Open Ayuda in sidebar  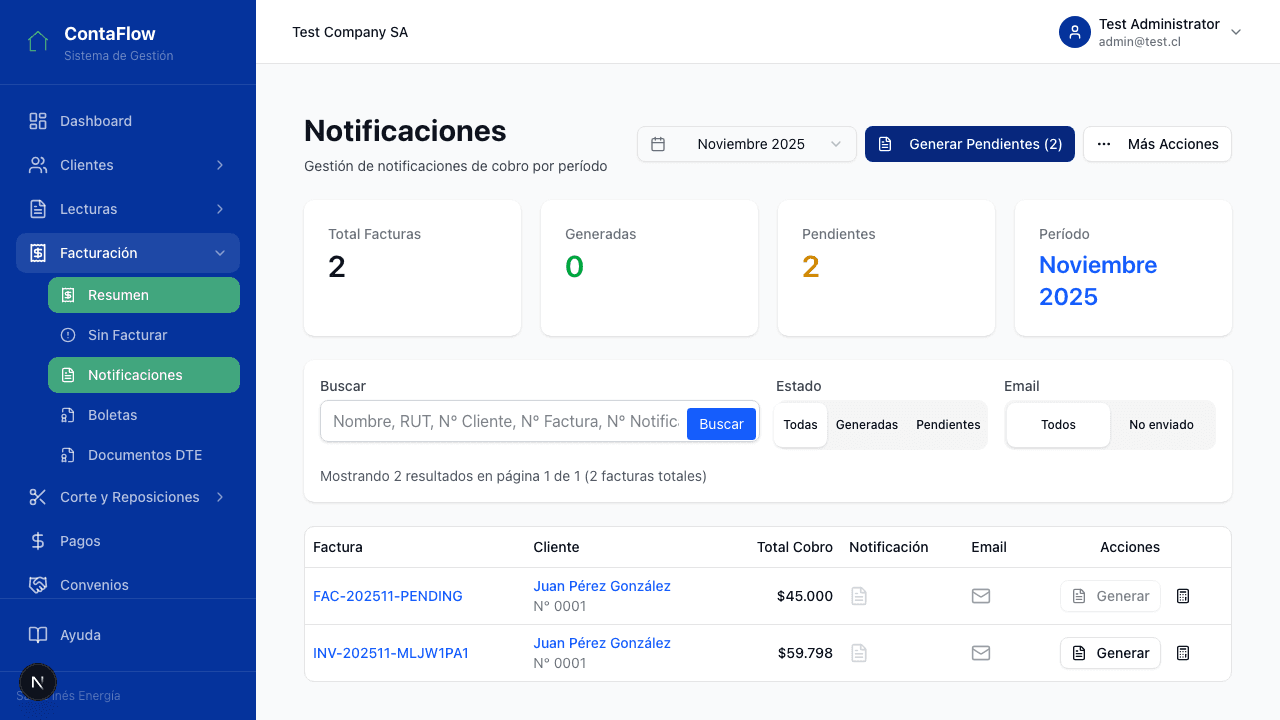click(x=128, y=635)
